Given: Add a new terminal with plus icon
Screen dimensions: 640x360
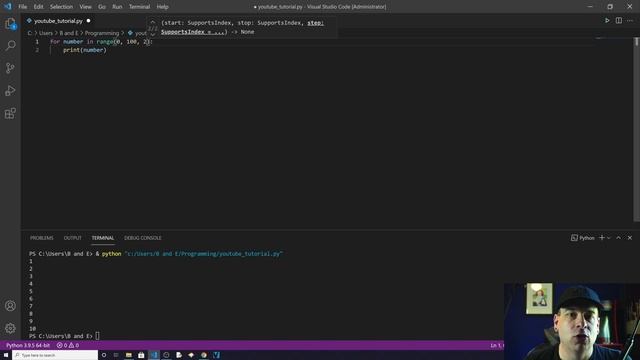Looking at the screenshot, I should [601, 238].
